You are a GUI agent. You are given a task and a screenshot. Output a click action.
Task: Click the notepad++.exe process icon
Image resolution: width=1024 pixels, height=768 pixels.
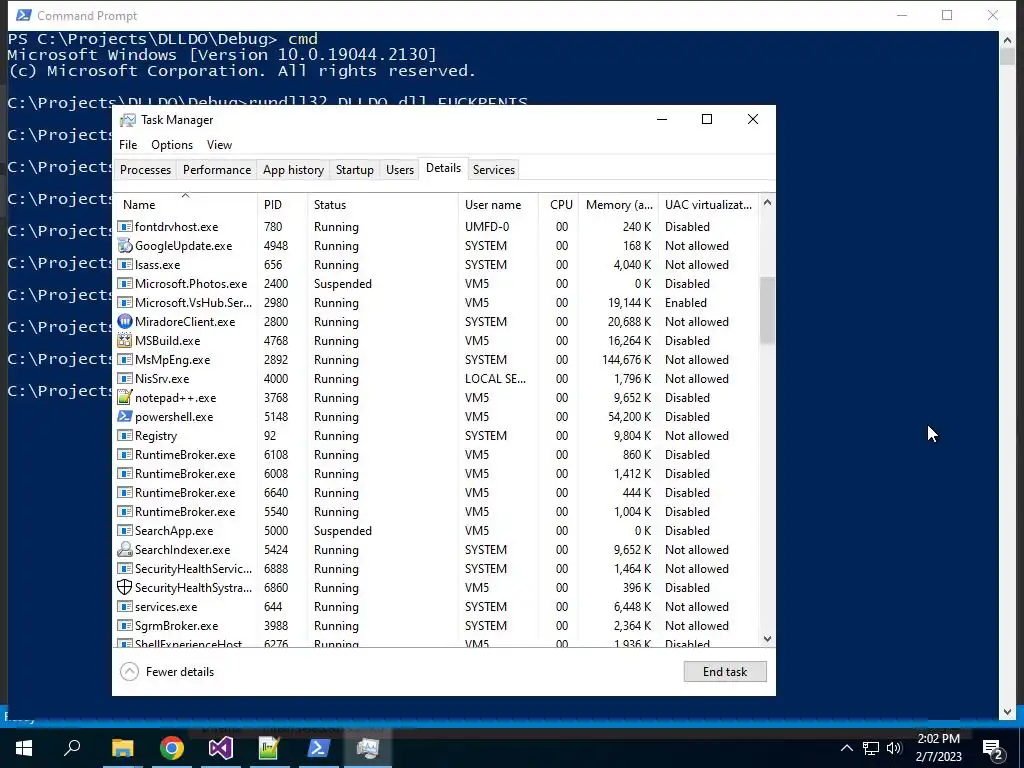124,398
